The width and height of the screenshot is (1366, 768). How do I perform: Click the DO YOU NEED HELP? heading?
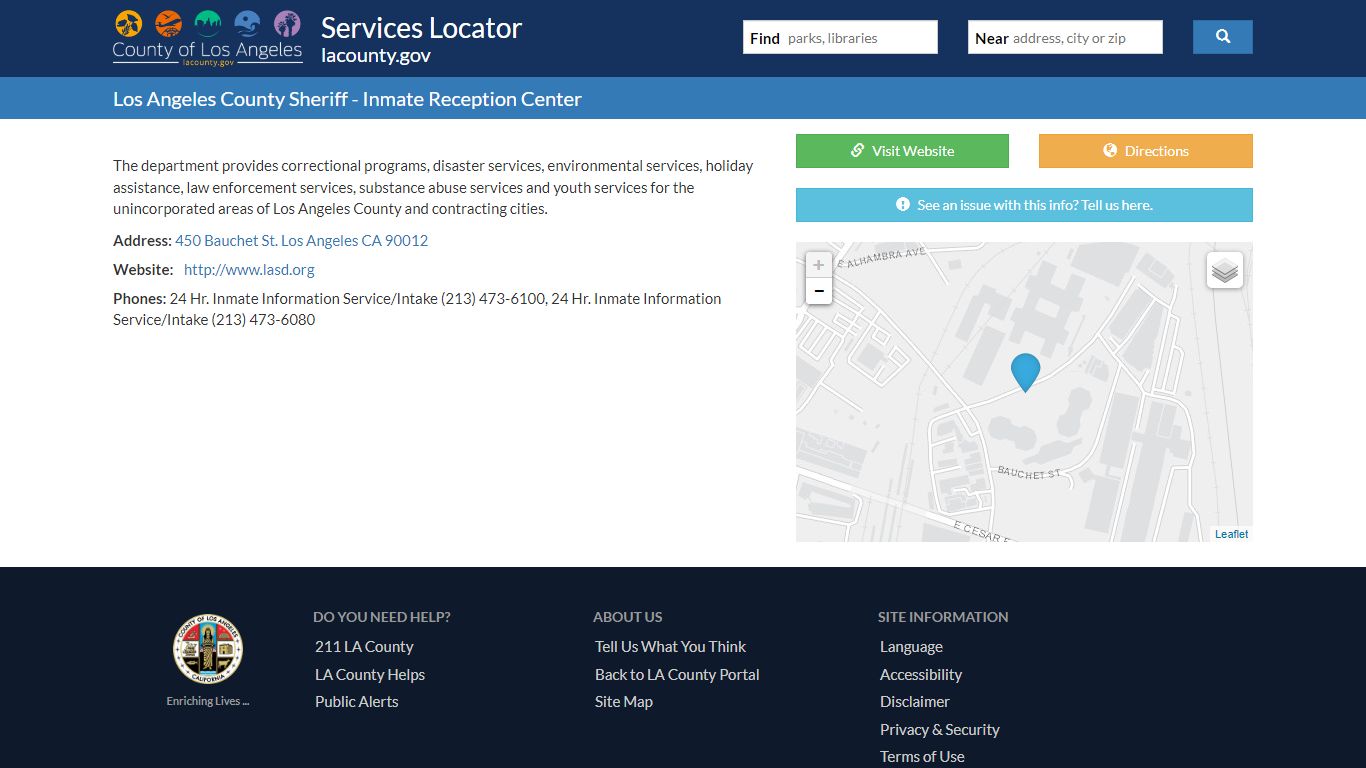point(382,617)
